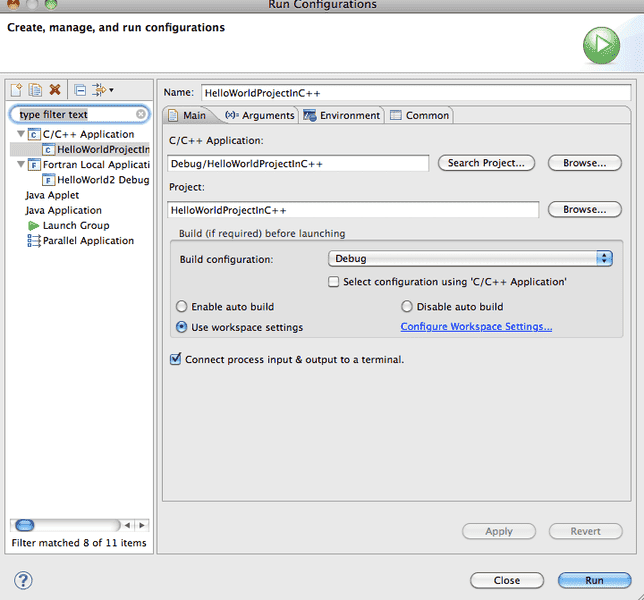The image size is (644, 600).
Task: Click the Duplicate launch configuration icon
Action: point(35,90)
